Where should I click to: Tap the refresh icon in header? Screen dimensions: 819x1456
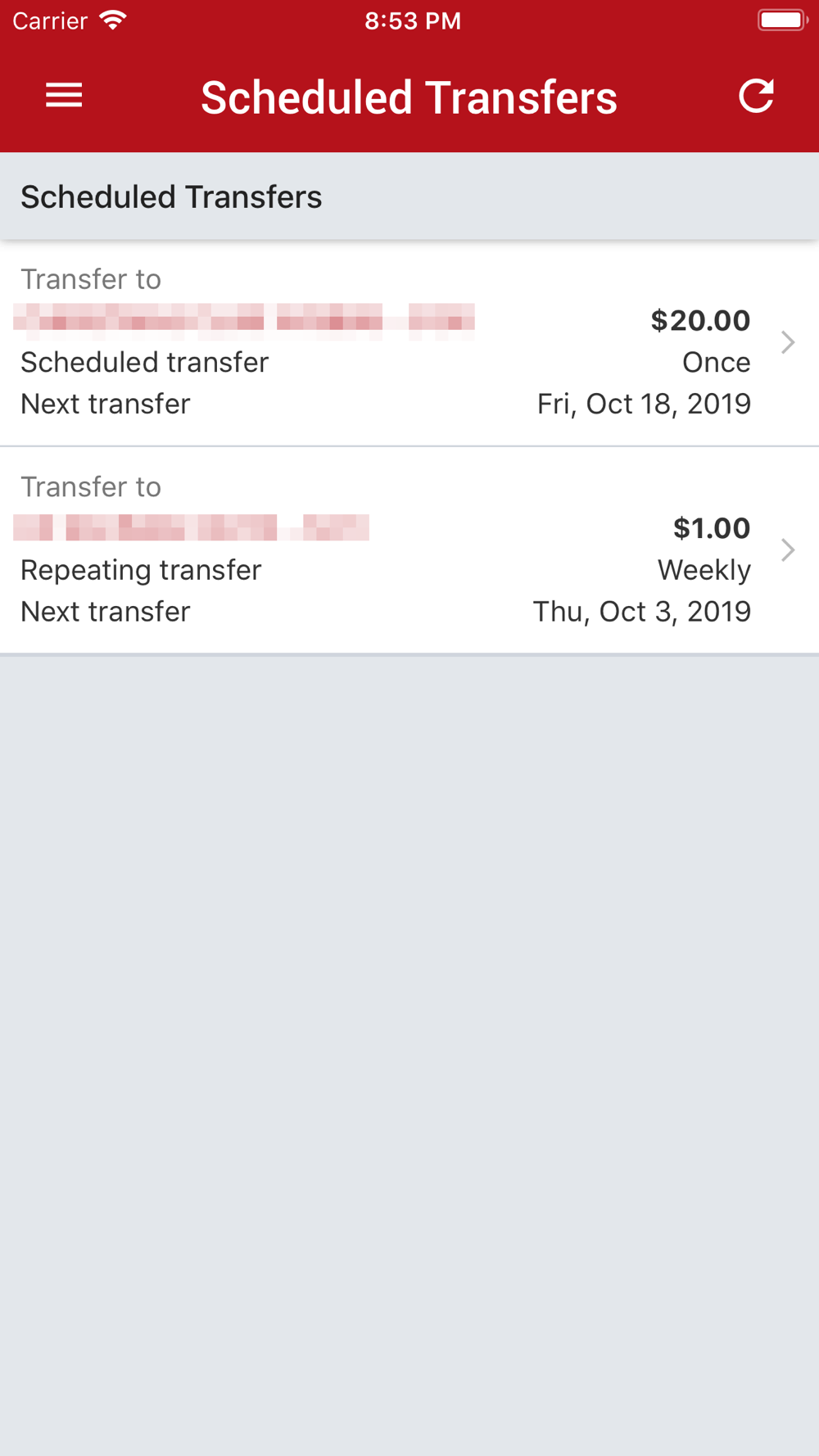pos(756,96)
